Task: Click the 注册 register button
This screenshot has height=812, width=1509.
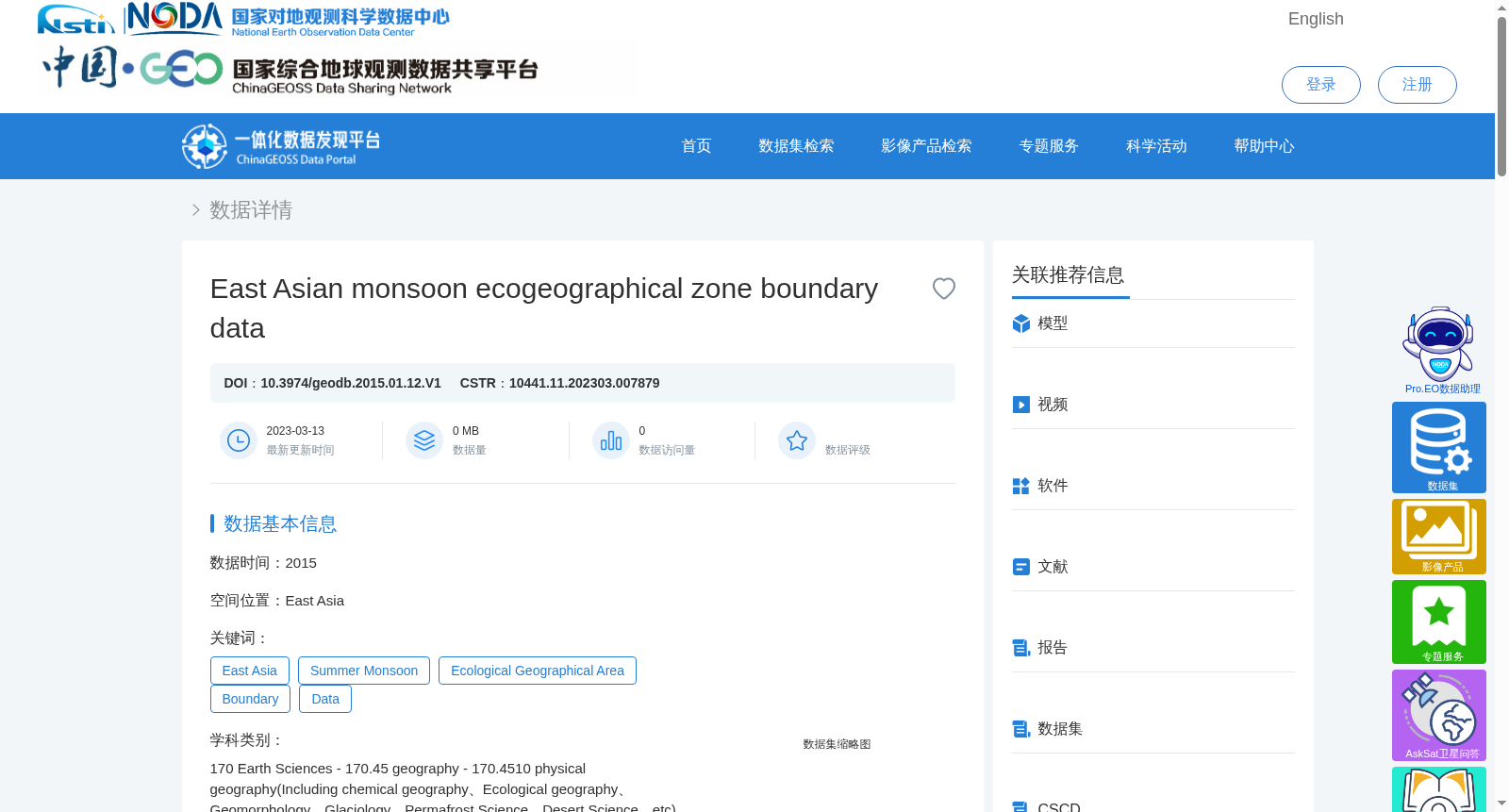Action: (x=1417, y=85)
